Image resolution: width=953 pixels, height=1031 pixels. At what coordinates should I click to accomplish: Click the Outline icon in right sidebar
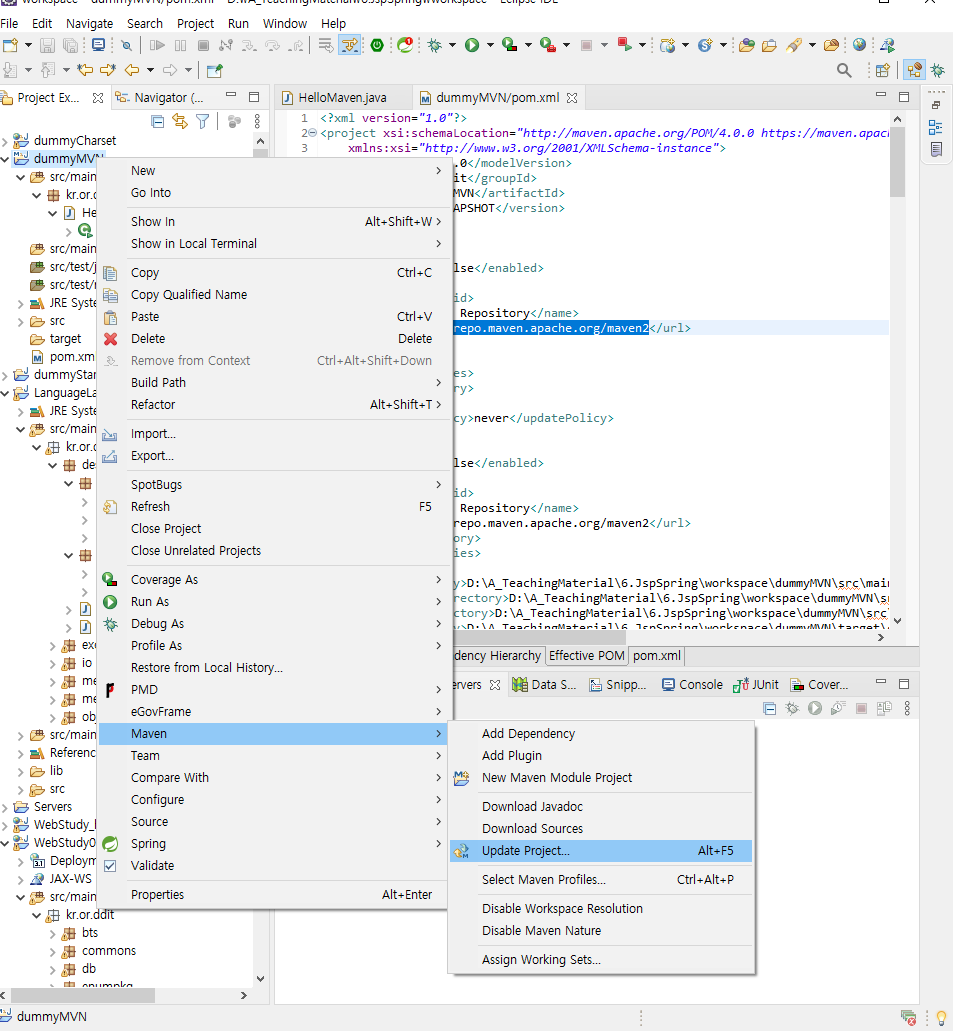pos(935,127)
